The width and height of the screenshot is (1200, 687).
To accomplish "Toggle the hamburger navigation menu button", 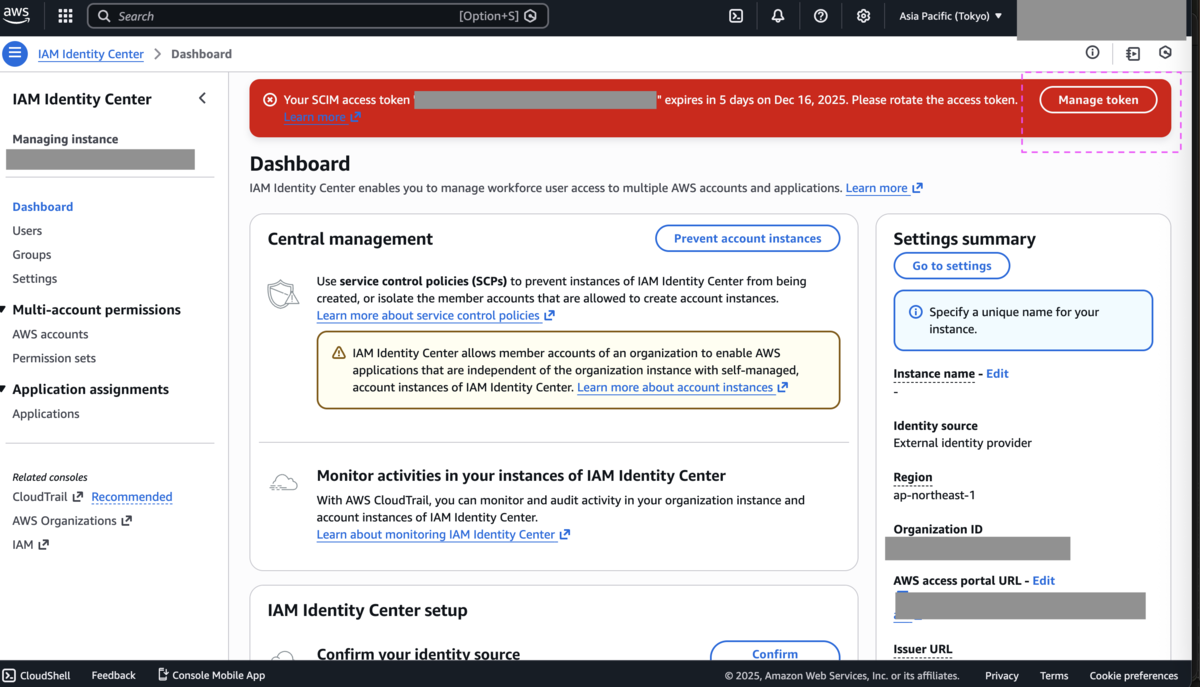I will point(14,54).
